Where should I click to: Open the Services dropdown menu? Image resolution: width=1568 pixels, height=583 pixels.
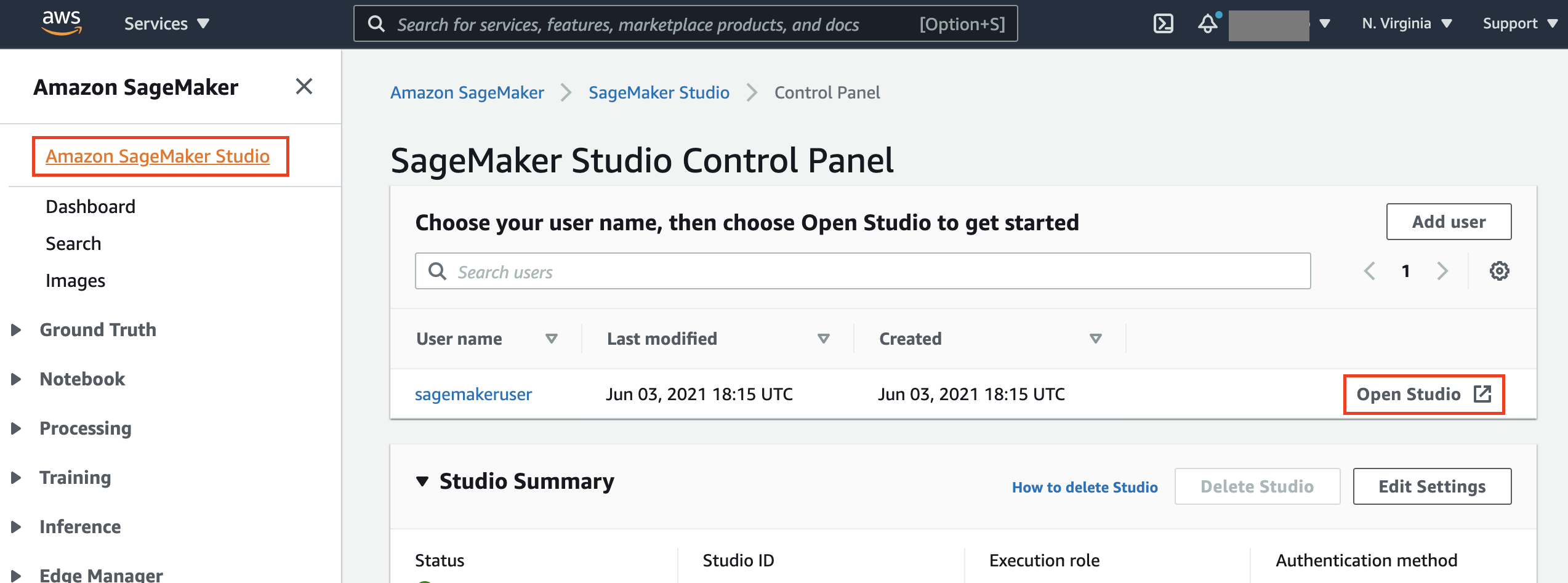(166, 24)
